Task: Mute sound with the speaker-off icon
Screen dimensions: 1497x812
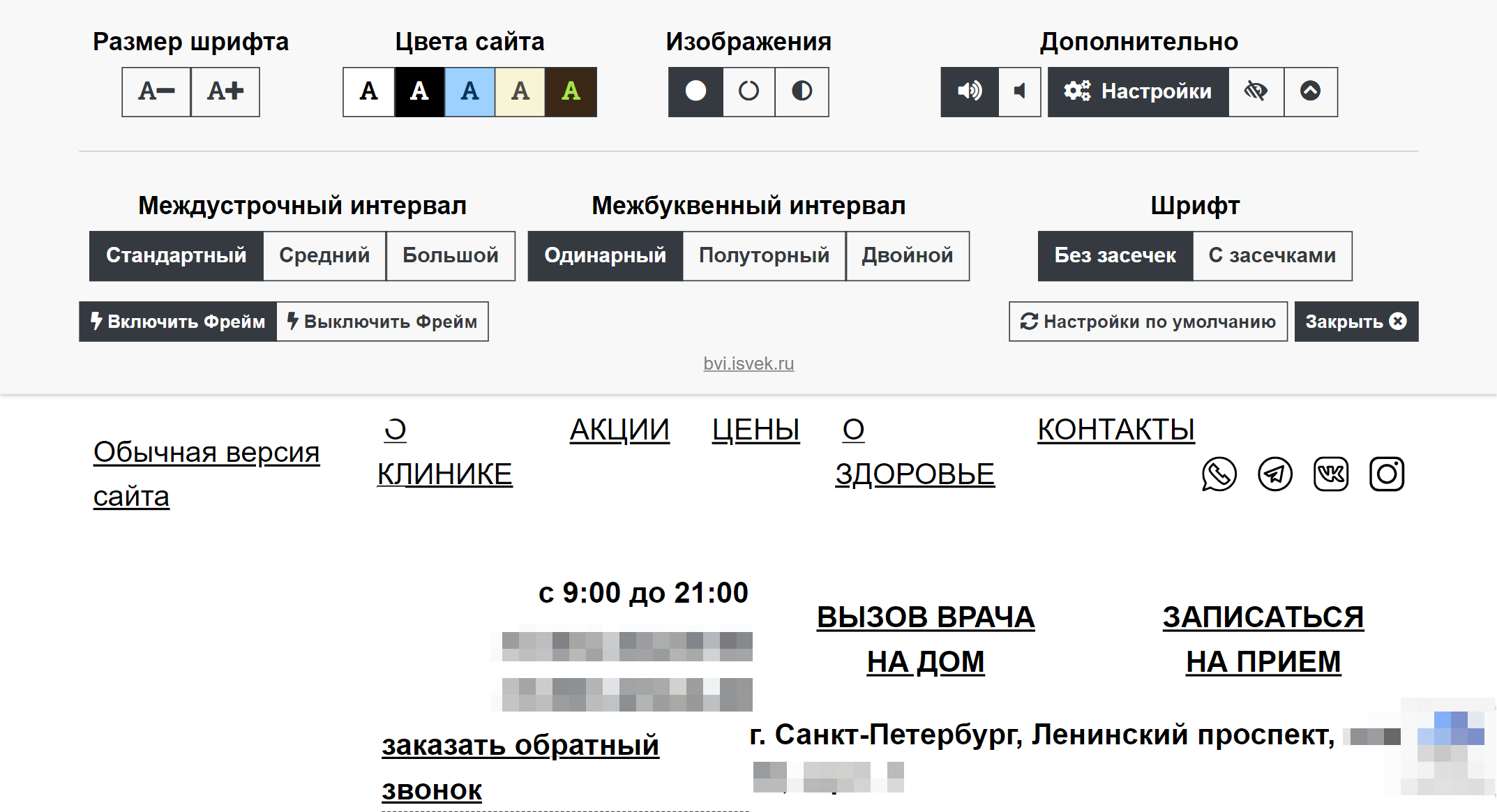Action: tap(1019, 91)
